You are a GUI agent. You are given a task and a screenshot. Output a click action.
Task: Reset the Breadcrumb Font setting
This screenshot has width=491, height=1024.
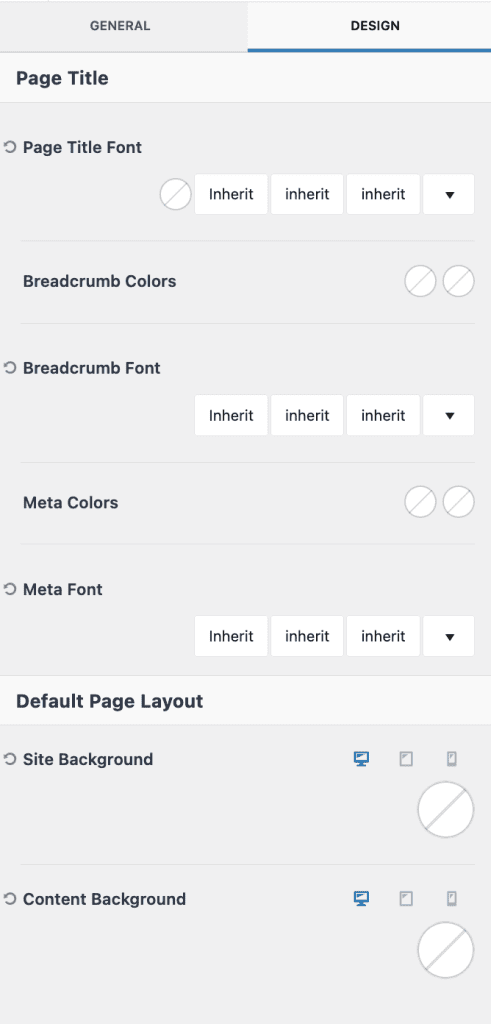(x=9, y=368)
